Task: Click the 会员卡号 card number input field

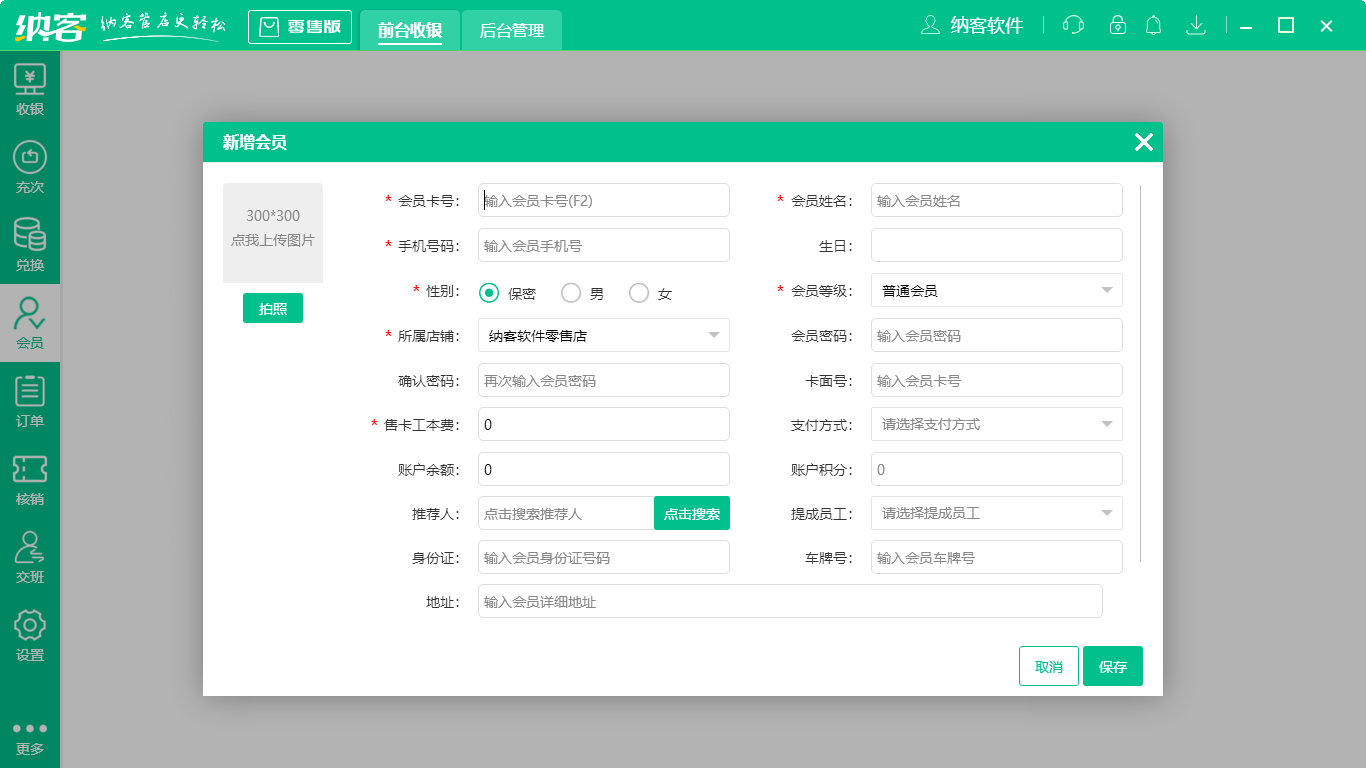Action: pyautogui.click(x=603, y=200)
